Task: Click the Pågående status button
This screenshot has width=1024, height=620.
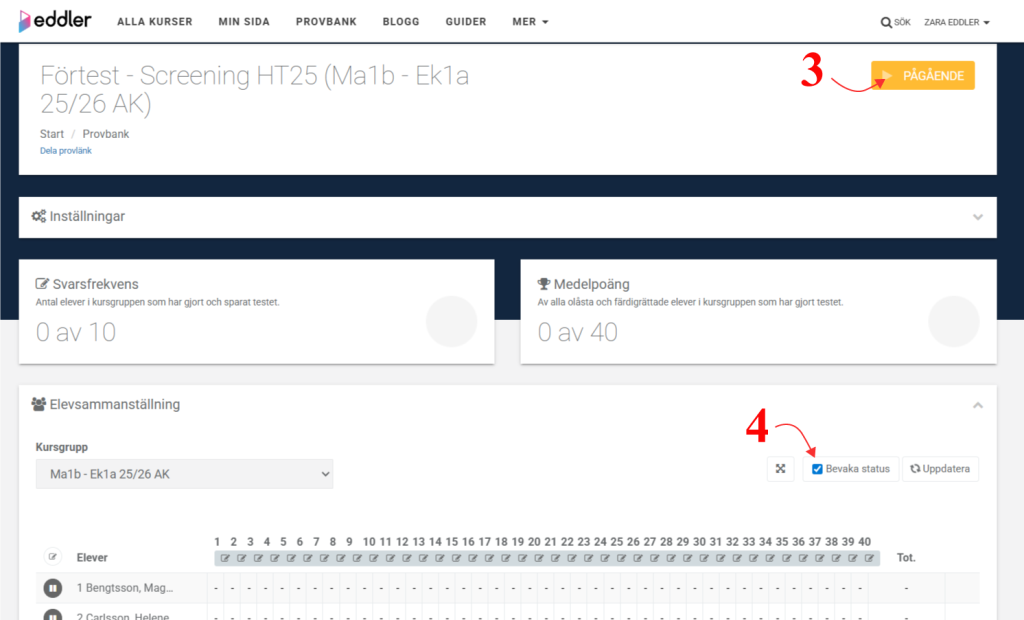Action: [922, 76]
